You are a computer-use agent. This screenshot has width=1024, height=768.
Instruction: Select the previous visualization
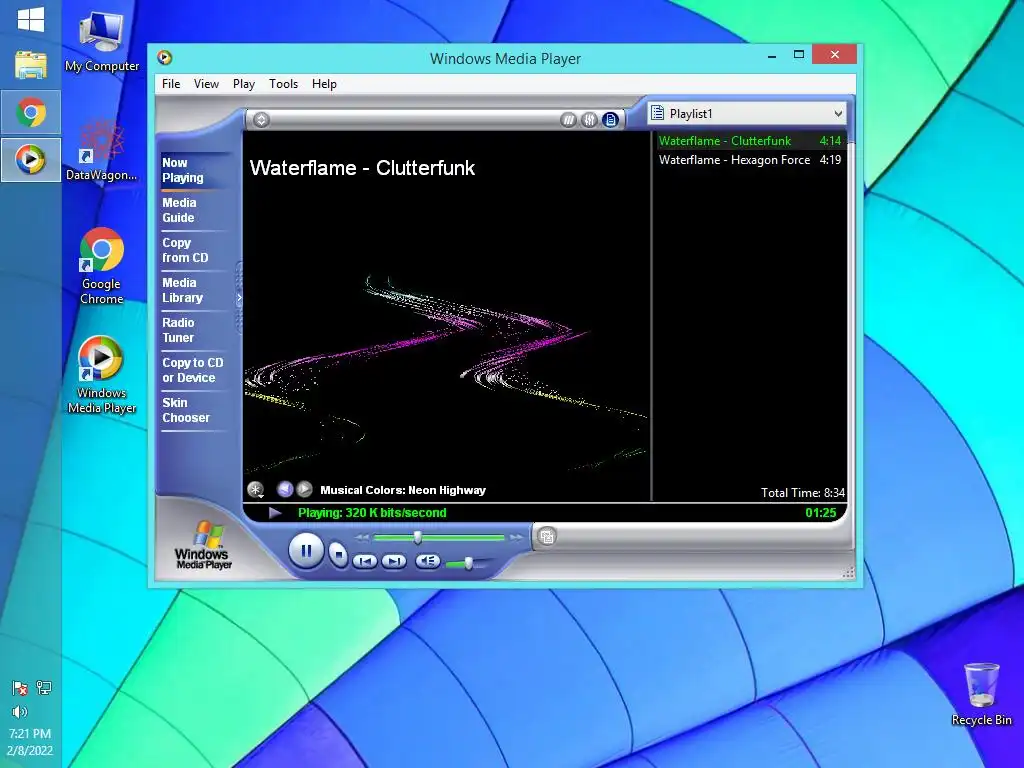[285, 489]
